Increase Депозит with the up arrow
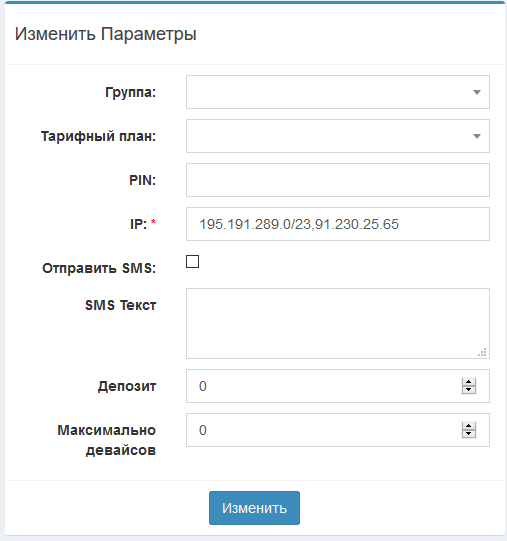The image size is (507, 541). coord(469,382)
